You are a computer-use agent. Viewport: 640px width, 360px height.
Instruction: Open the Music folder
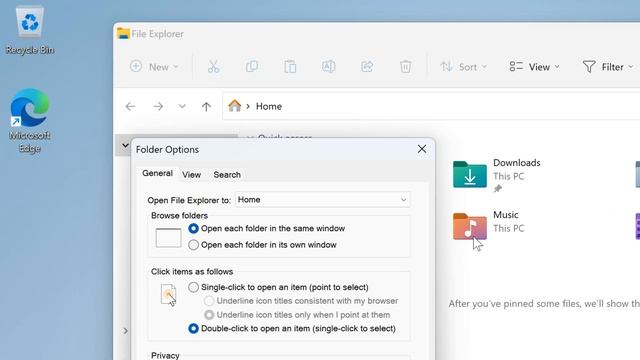point(470,226)
